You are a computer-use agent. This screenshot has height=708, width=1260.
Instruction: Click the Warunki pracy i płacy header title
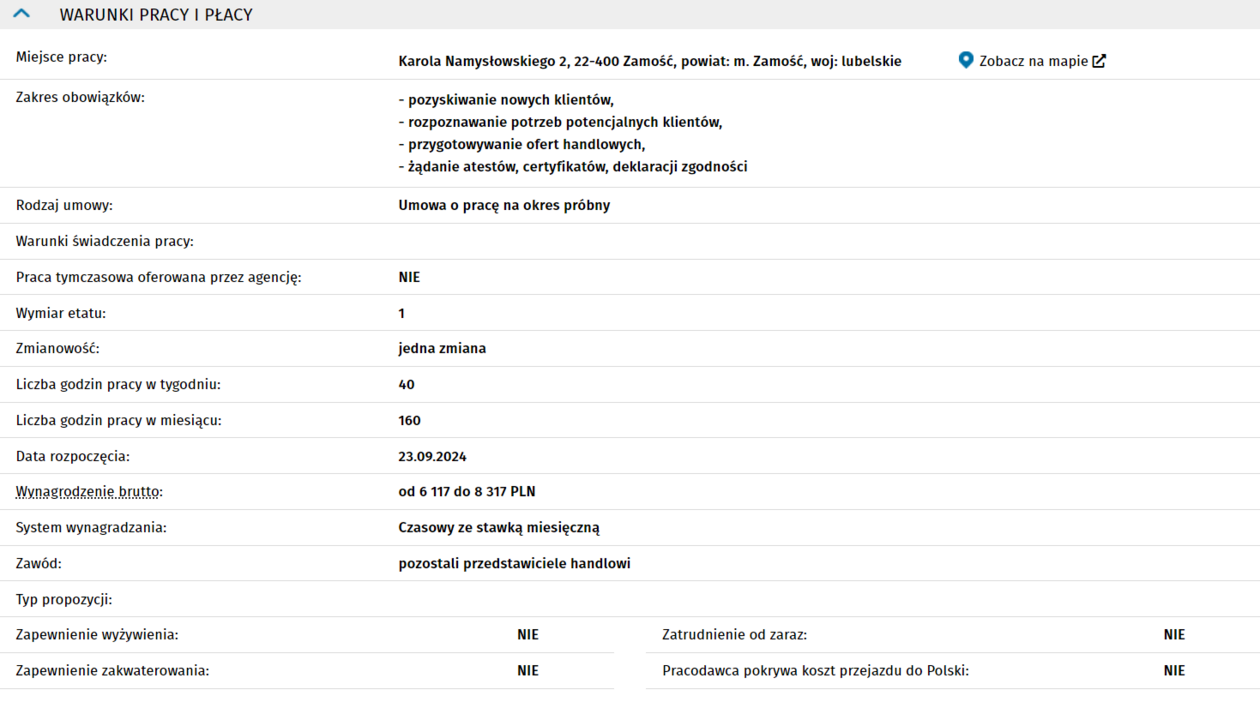coord(156,15)
